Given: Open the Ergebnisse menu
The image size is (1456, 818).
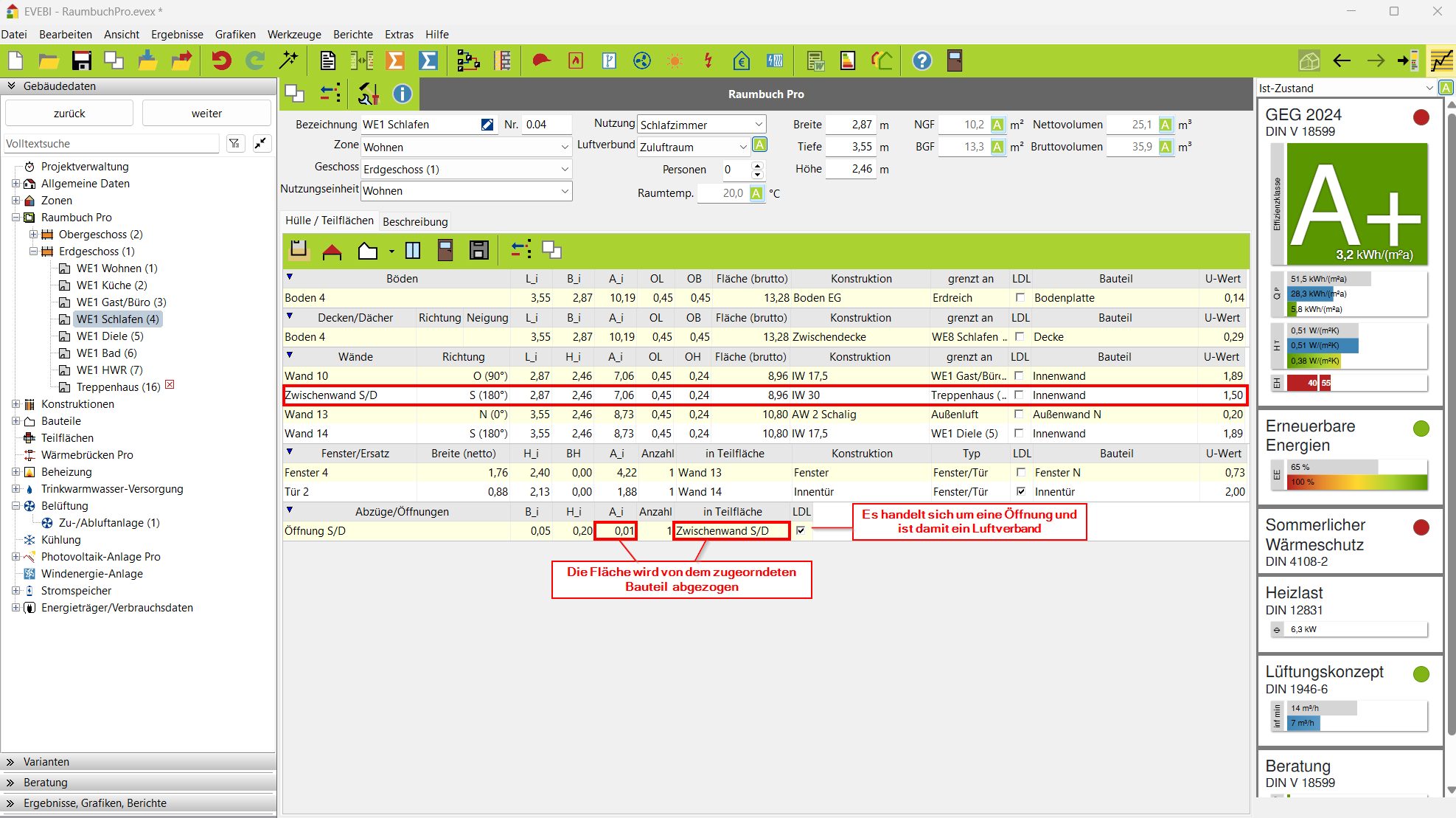Looking at the screenshot, I should tap(177, 35).
